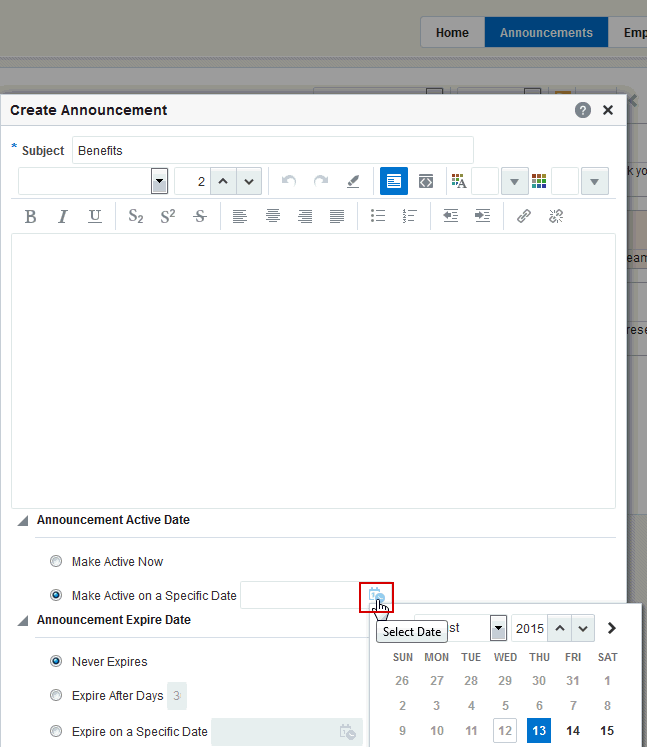Undo the last edit
Viewport: 647px width, 747px height.
point(289,181)
